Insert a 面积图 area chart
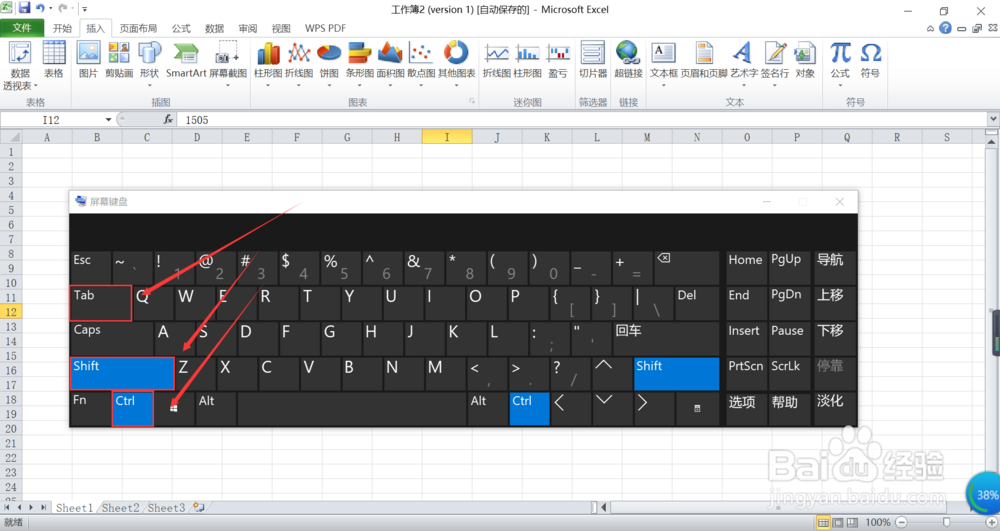 [390, 64]
